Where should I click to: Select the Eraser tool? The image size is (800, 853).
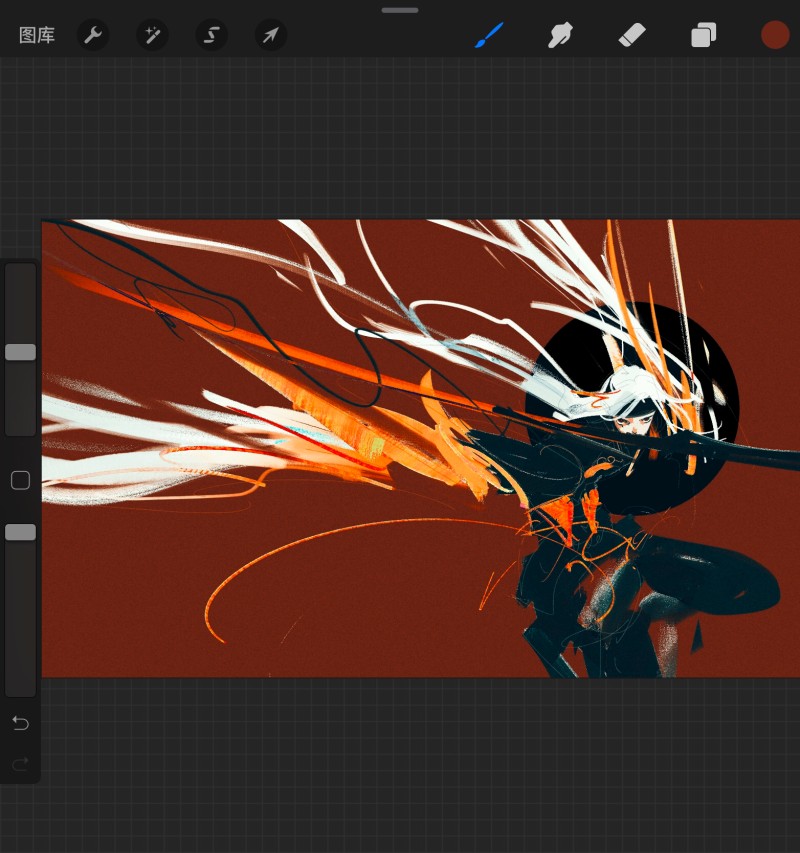(x=632, y=36)
